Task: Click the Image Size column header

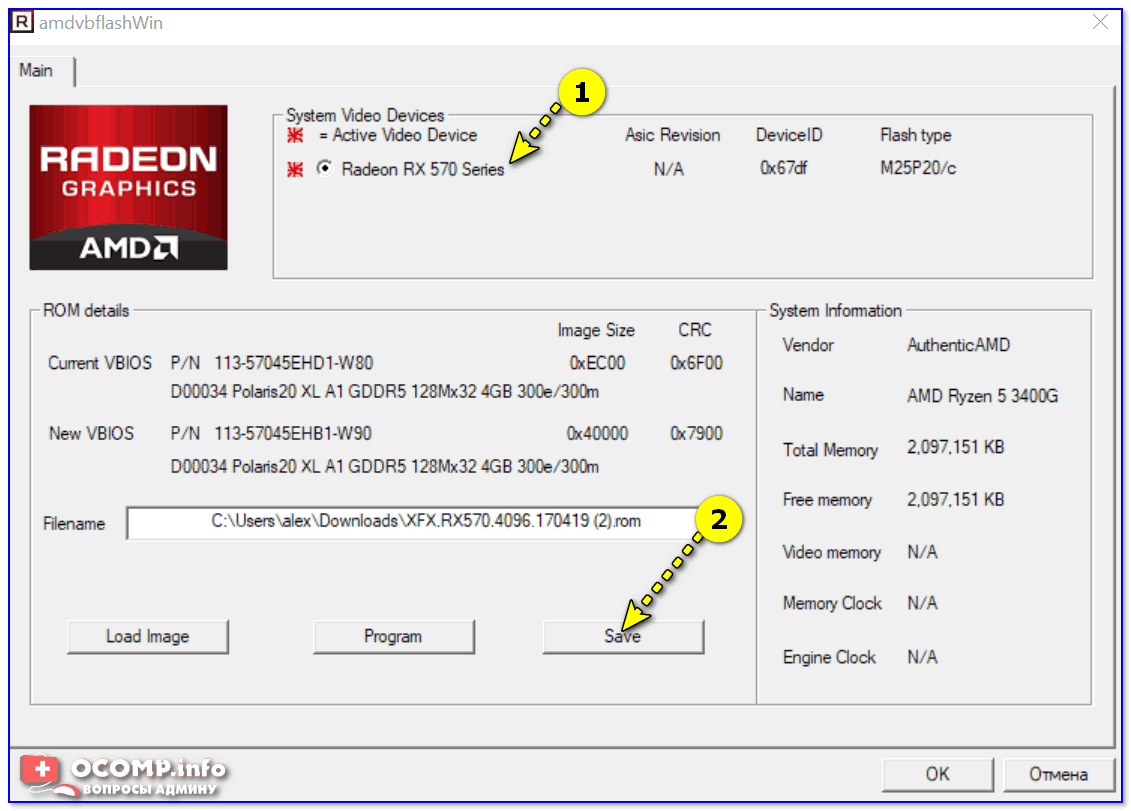Action: pos(596,330)
